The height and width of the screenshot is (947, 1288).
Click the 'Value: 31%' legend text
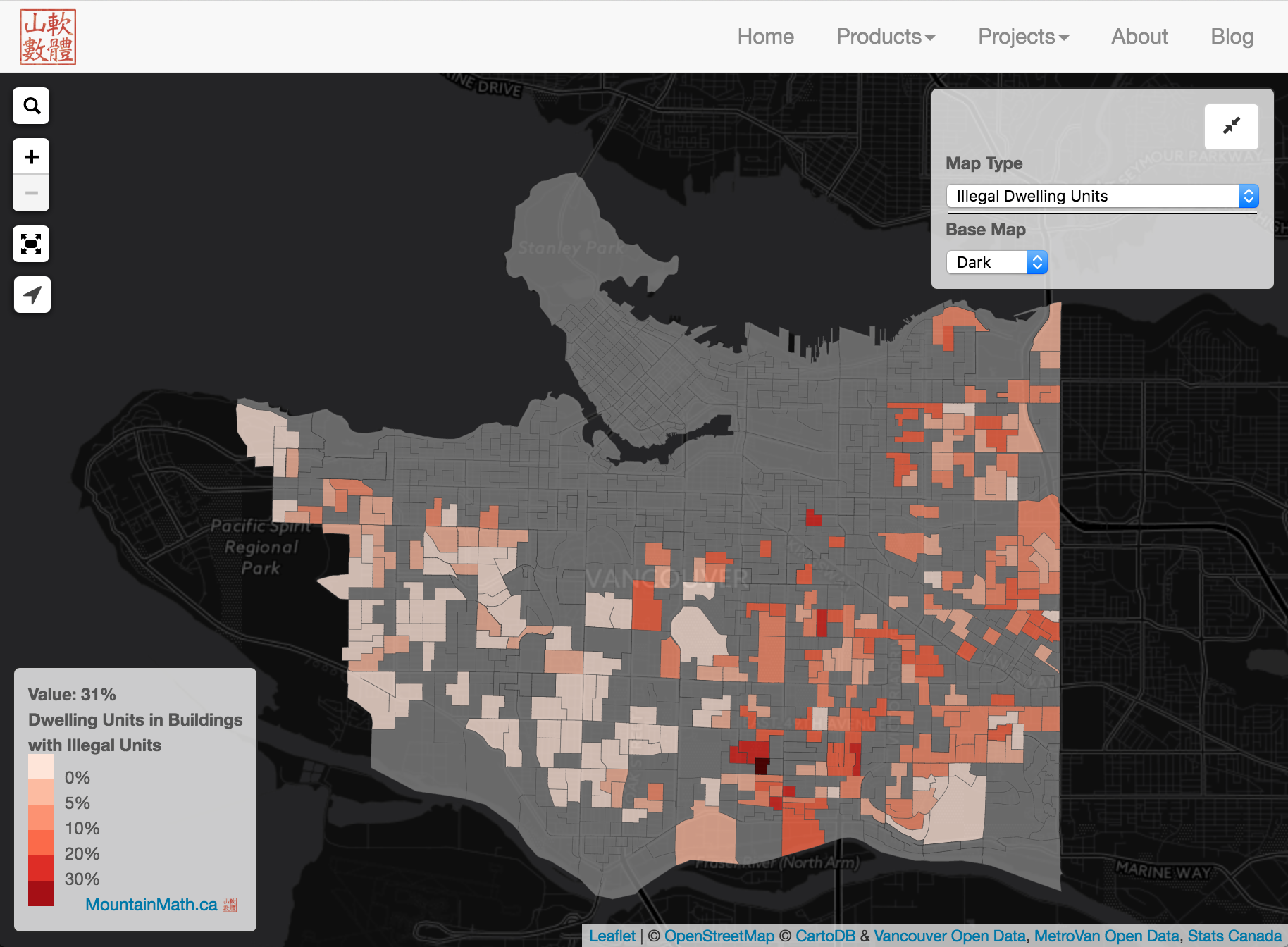72,695
